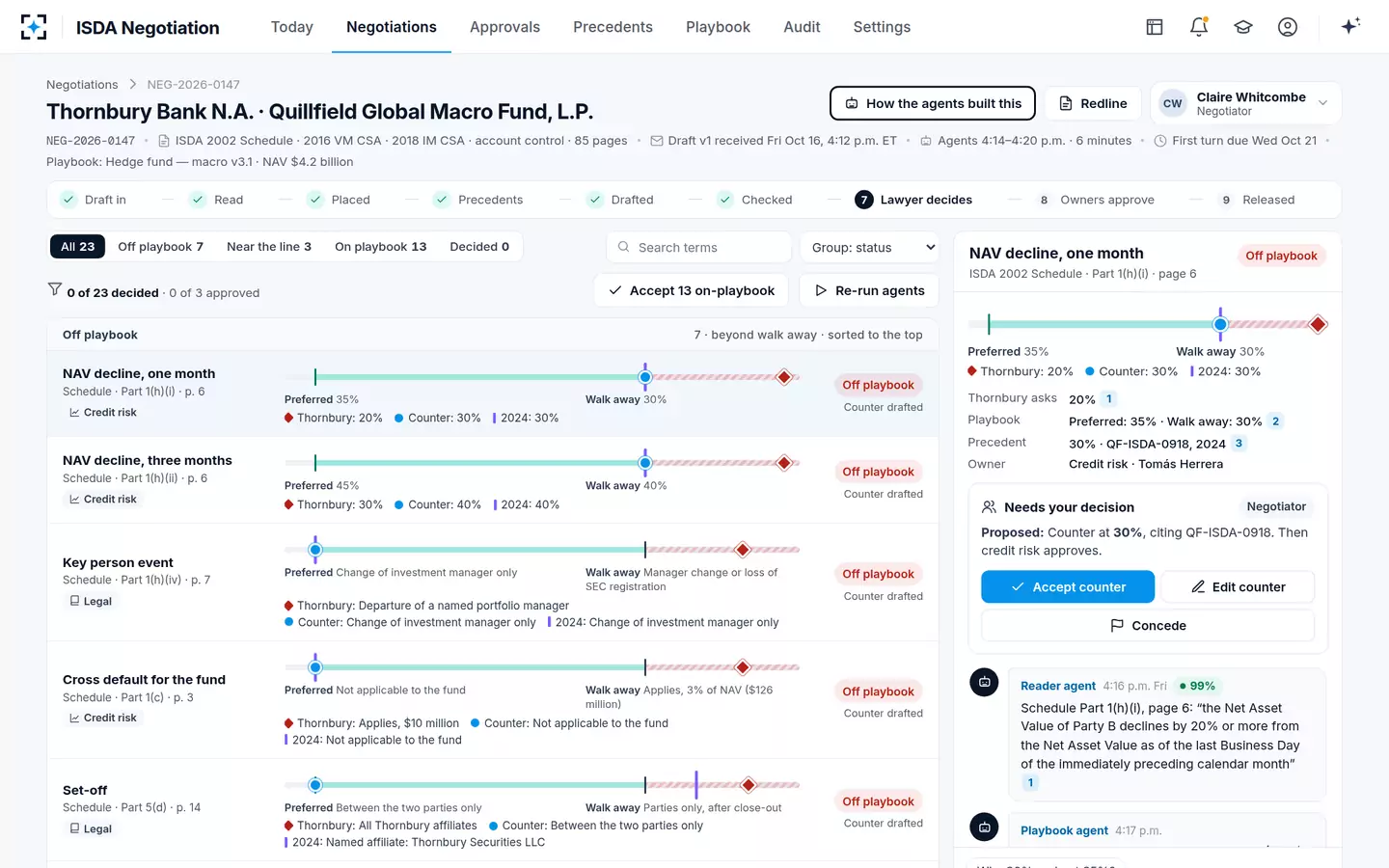
Task: Click How the agents built this
Action: tap(933, 103)
